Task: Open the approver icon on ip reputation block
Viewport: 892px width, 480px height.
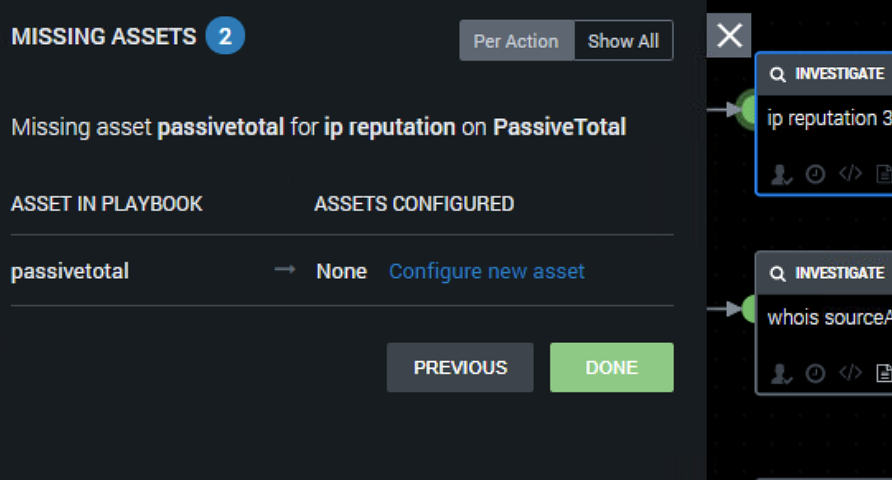Action: point(781,174)
